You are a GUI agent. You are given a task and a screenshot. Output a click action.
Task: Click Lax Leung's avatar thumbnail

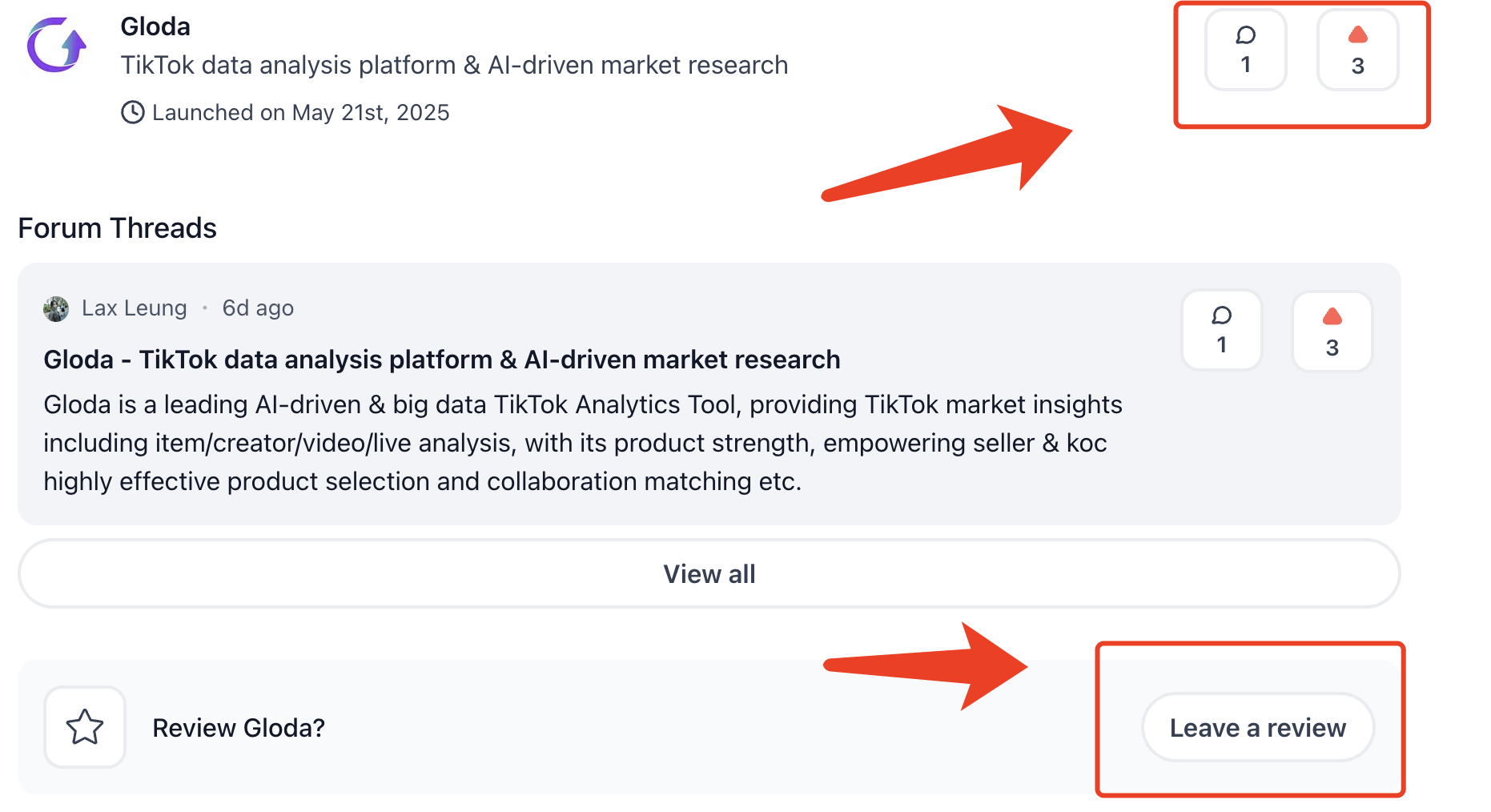[x=56, y=308]
